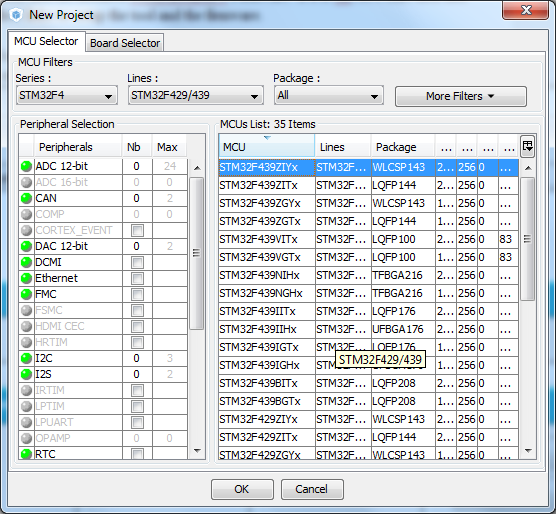
Task: Select the STM32F439NIHx MCU row
Action: 368,275
